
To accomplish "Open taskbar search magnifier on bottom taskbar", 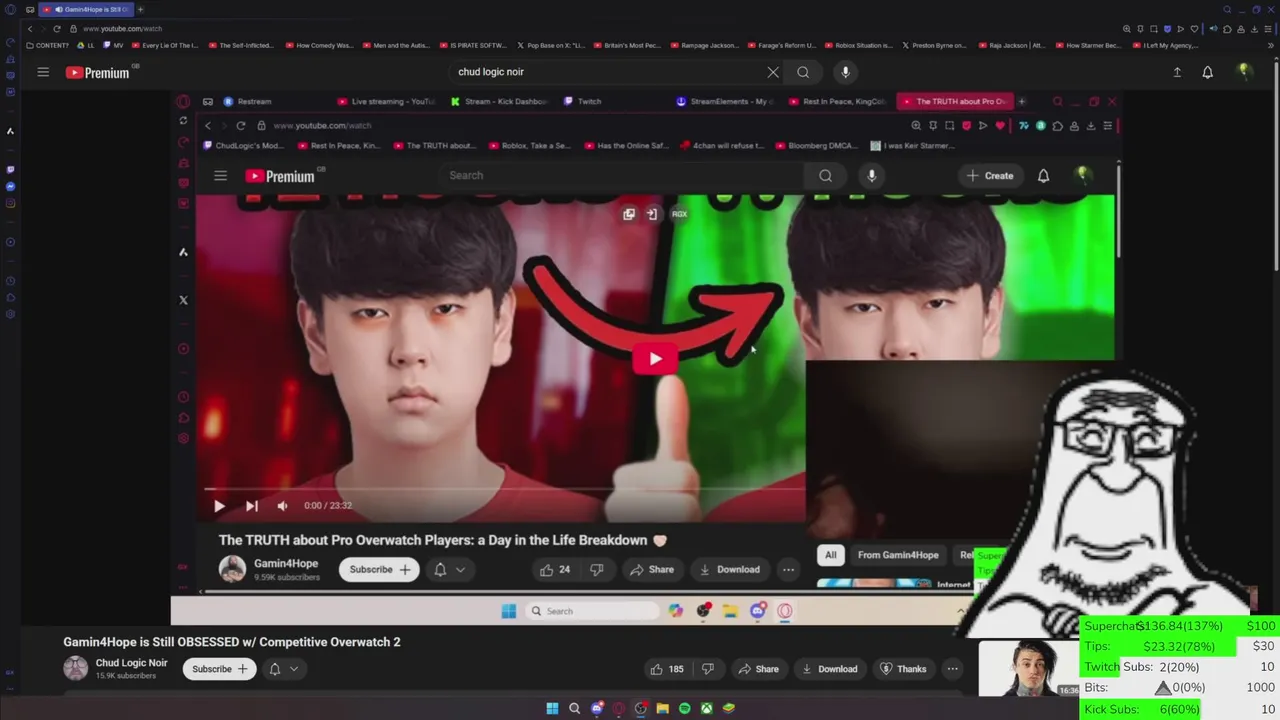I will (574, 708).
